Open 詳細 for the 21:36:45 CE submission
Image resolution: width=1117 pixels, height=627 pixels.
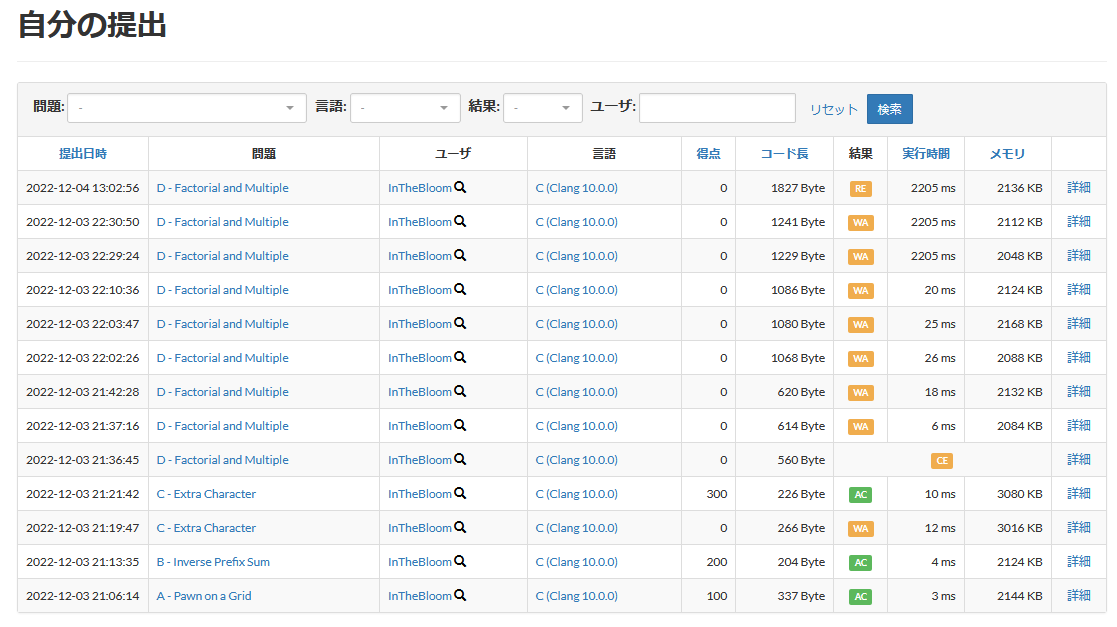[x=1079, y=460]
